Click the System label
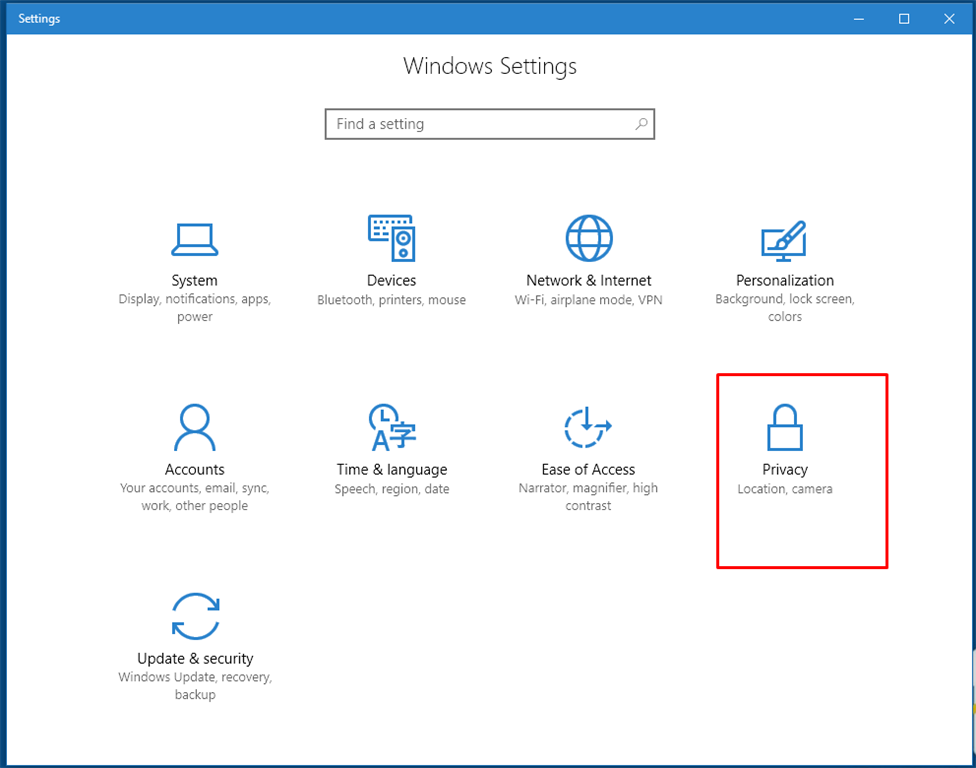The width and height of the screenshot is (976, 768). click(x=195, y=281)
